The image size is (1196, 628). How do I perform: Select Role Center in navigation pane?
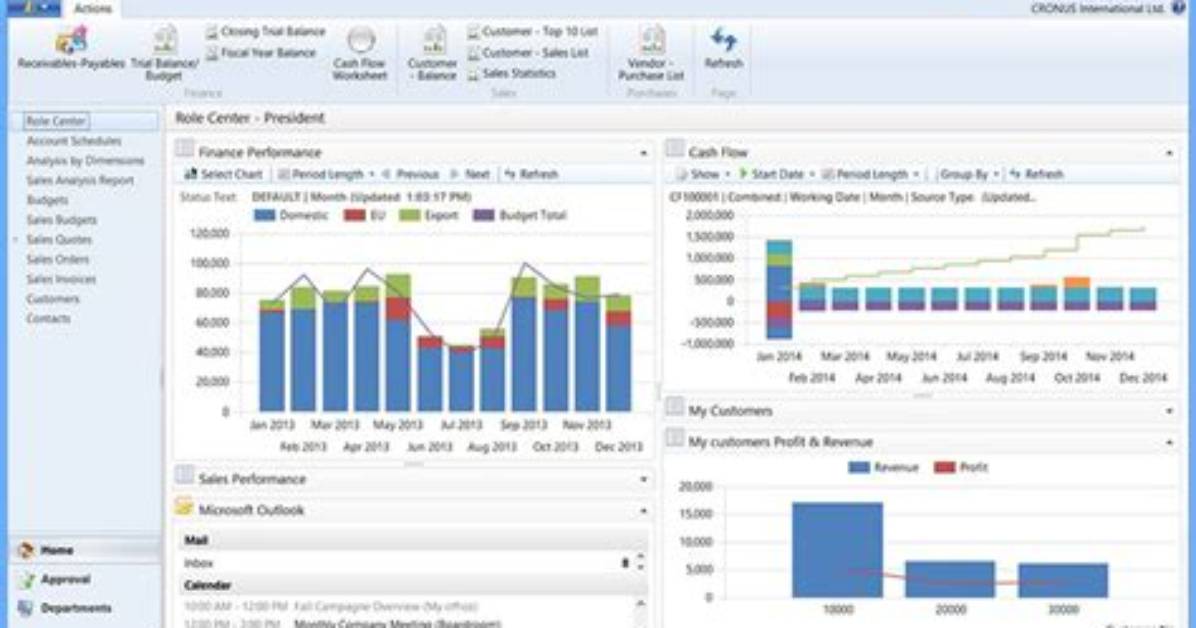coord(56,121)
